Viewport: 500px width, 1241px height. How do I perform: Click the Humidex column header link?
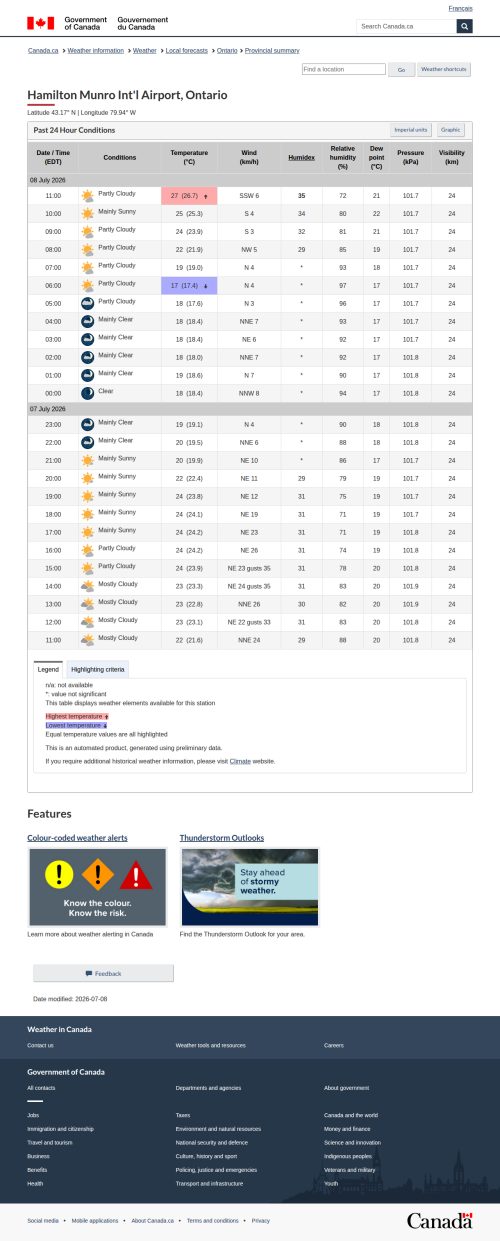coord(301,157)
